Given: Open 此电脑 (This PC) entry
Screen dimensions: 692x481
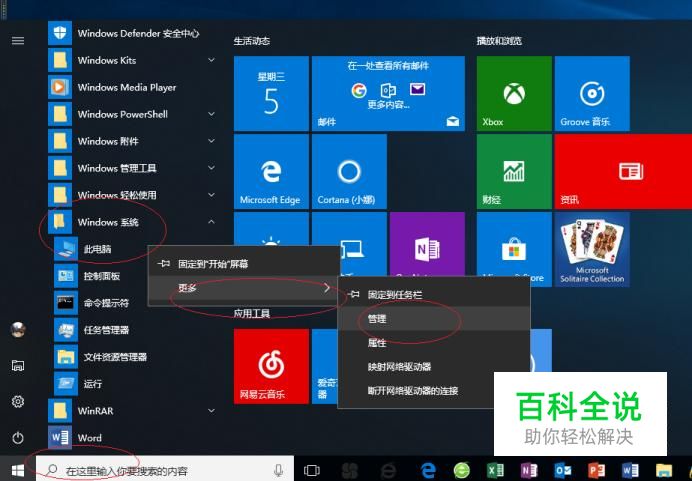Looking at the screenshot, I should point(102,249).
